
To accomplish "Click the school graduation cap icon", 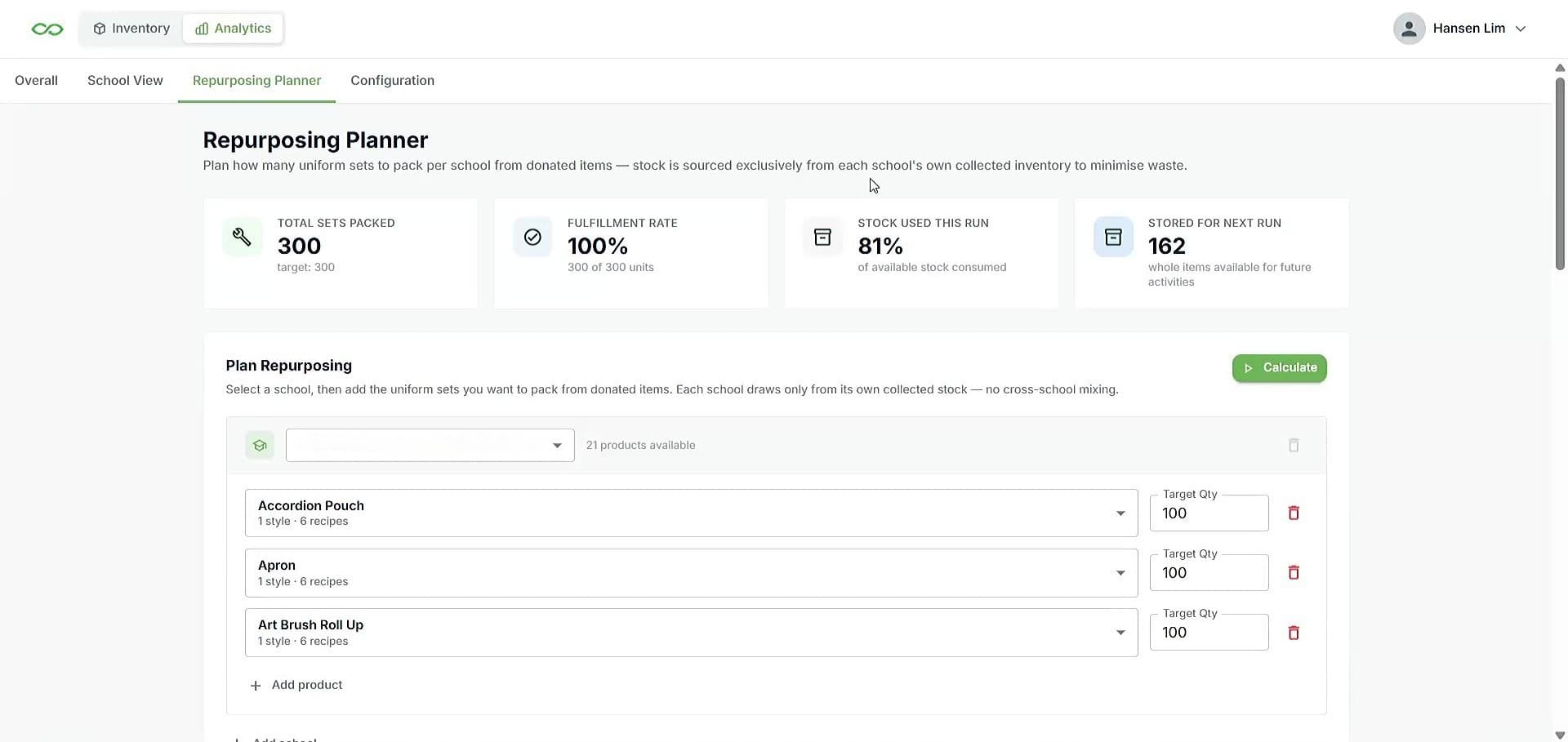I will coord(259,446).
